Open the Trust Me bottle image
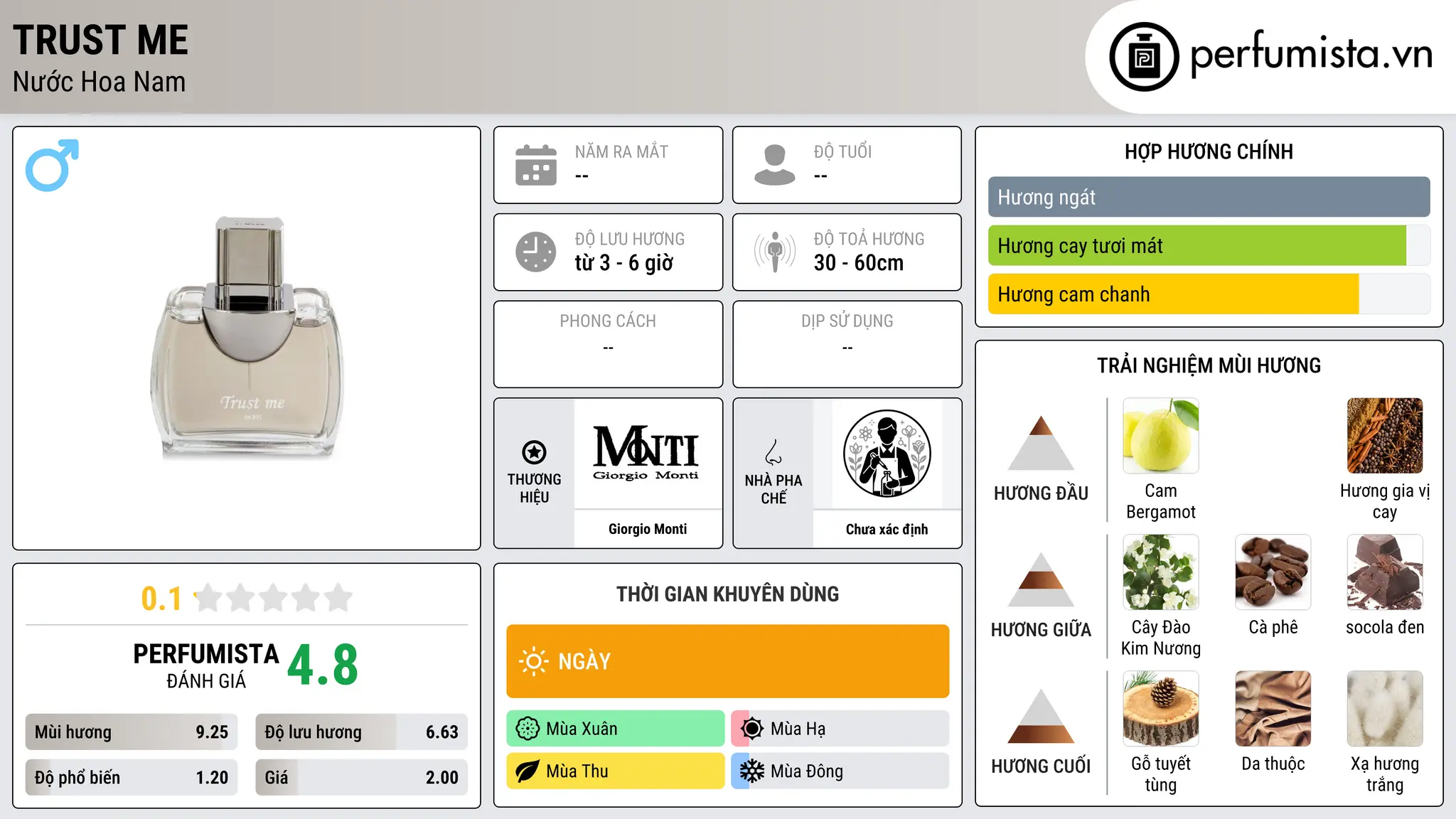The height and width of the screenshot is (819, 1456). click(247, 338)
